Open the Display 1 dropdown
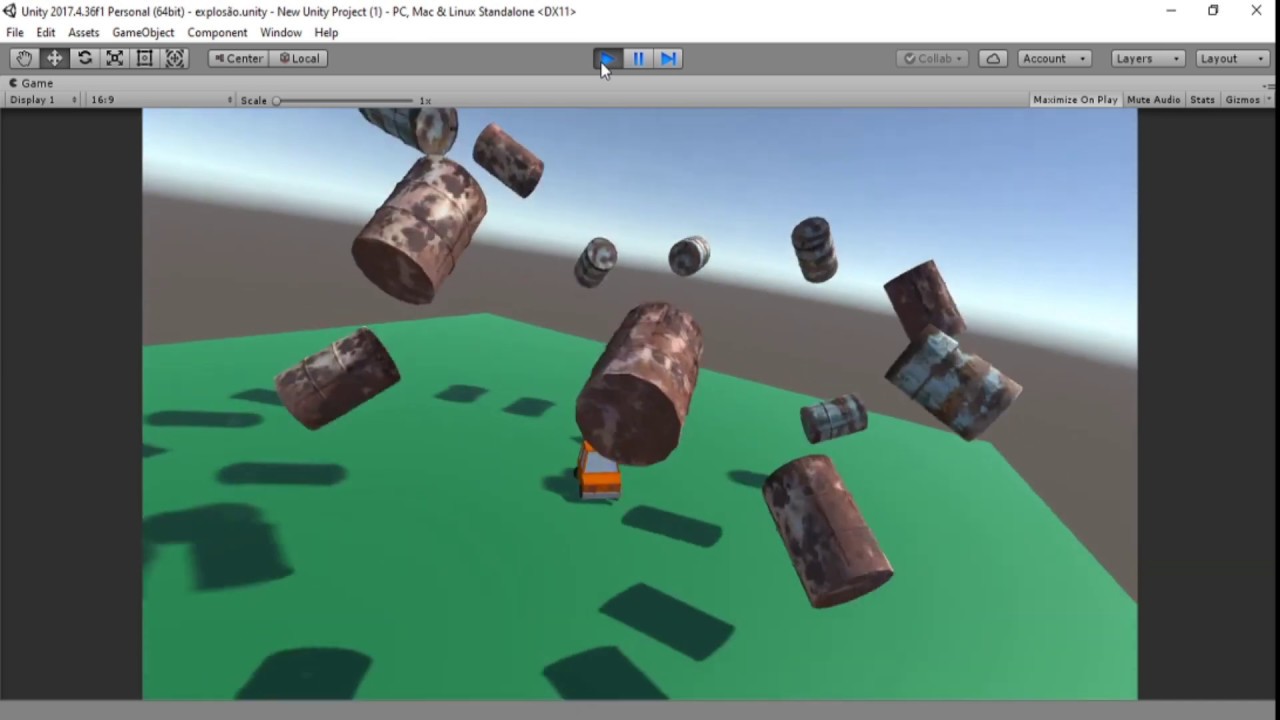The height and width of the screenshot is (720, 1280). coord(42,100)
